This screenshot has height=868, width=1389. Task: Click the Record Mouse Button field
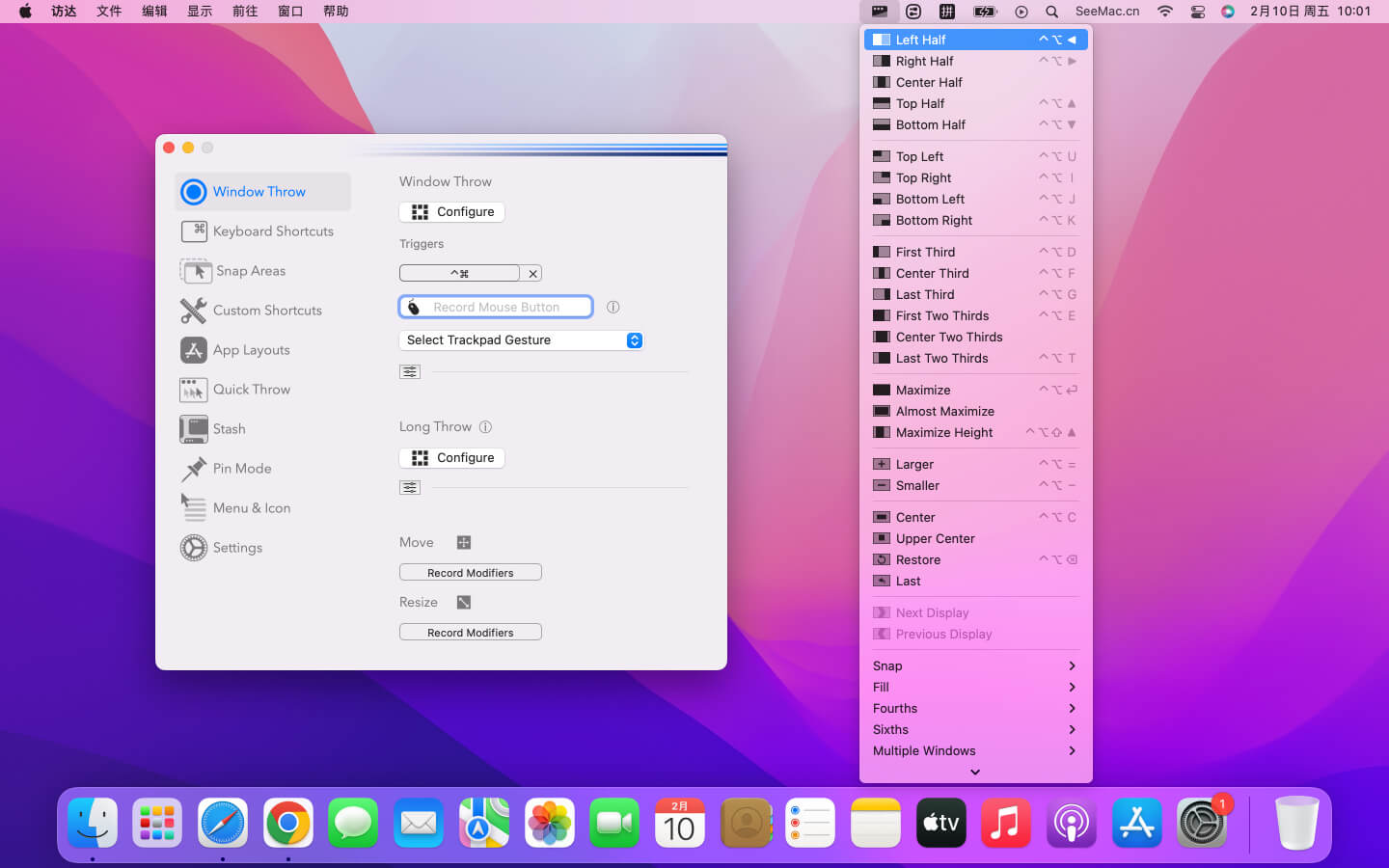[496, 308]
